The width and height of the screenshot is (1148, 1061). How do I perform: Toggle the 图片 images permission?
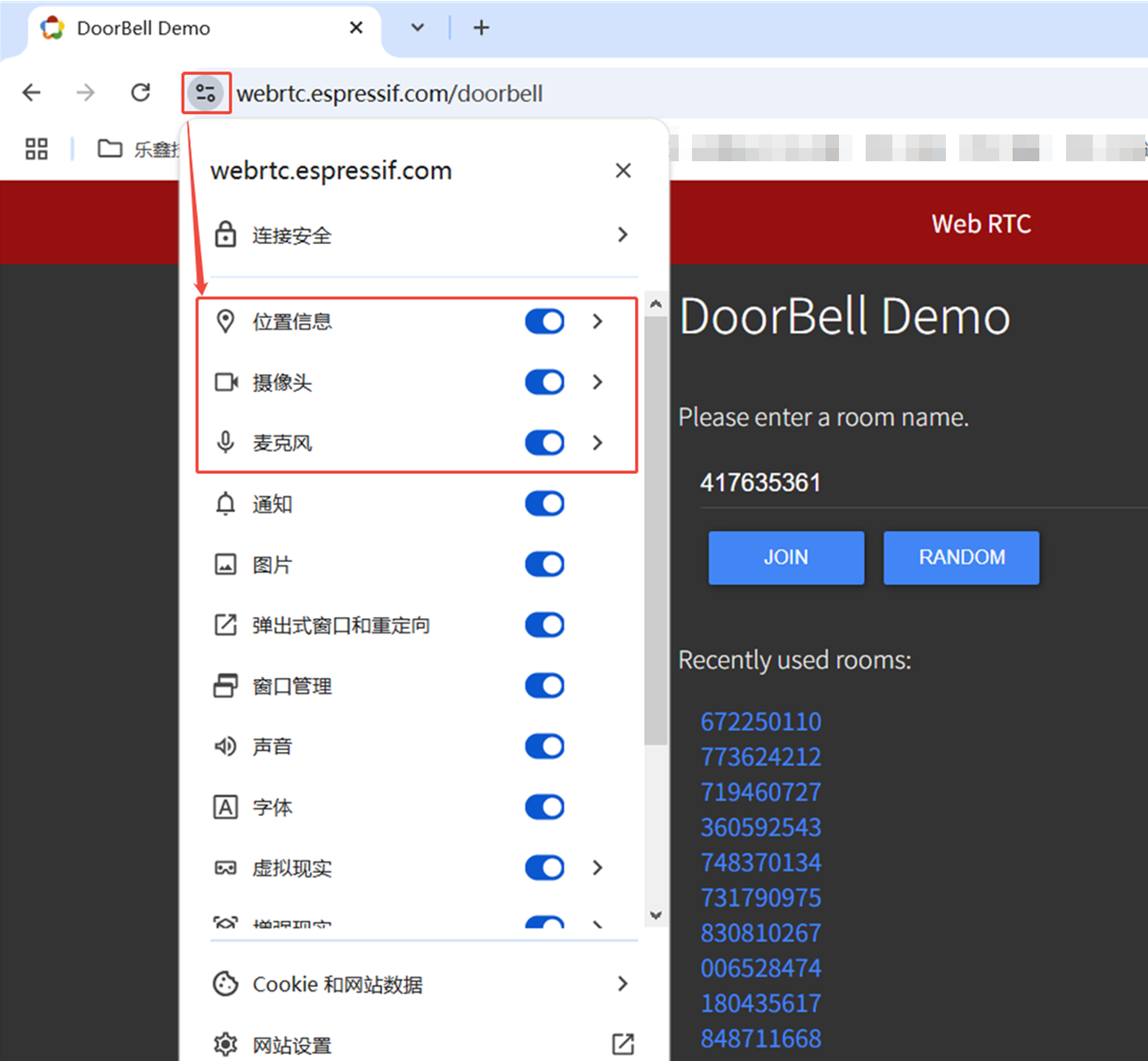coord(544,564)
